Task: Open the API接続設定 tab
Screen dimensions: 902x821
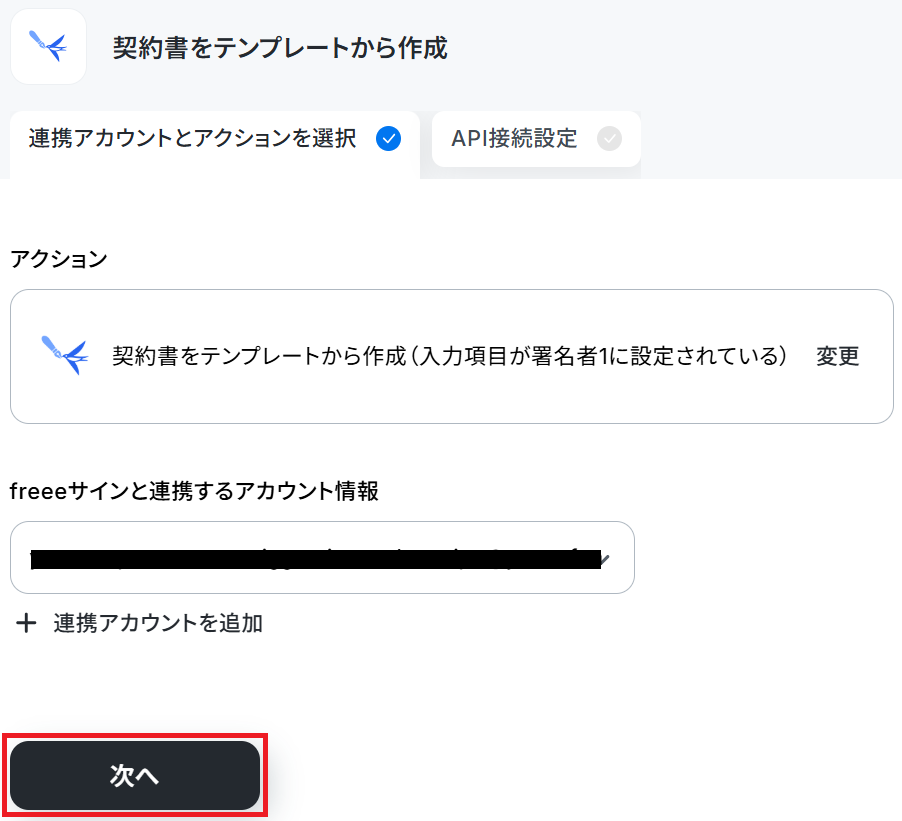Action: (x=536, y=139)
